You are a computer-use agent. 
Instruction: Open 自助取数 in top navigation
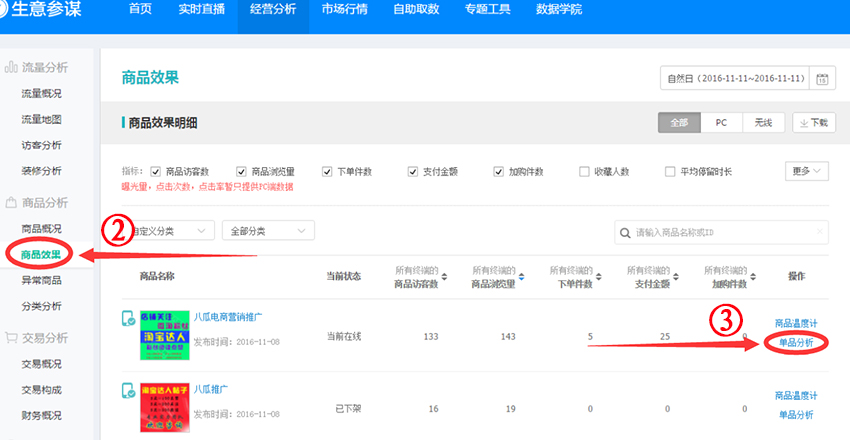click(x=416, y=10)
